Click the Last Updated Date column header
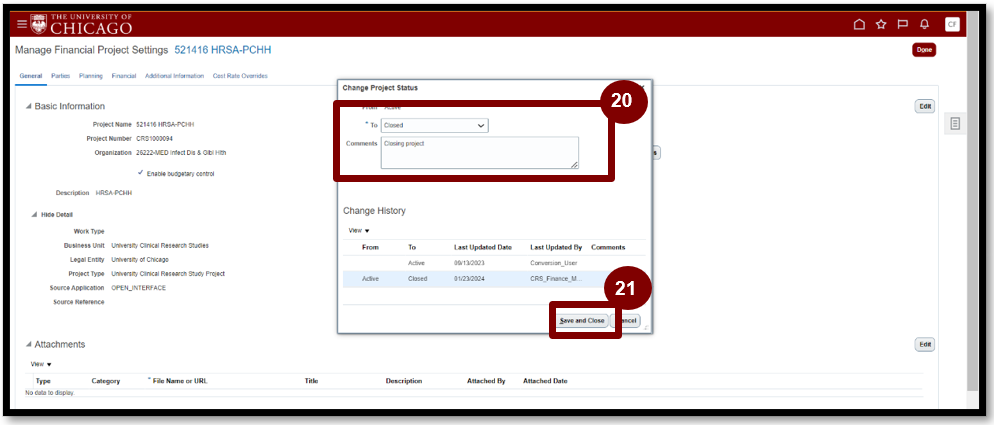 pos(482,247)
